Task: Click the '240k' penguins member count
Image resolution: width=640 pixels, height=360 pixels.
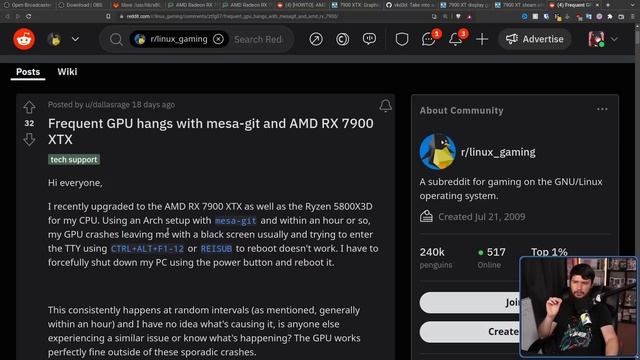Action: (432, 252)
